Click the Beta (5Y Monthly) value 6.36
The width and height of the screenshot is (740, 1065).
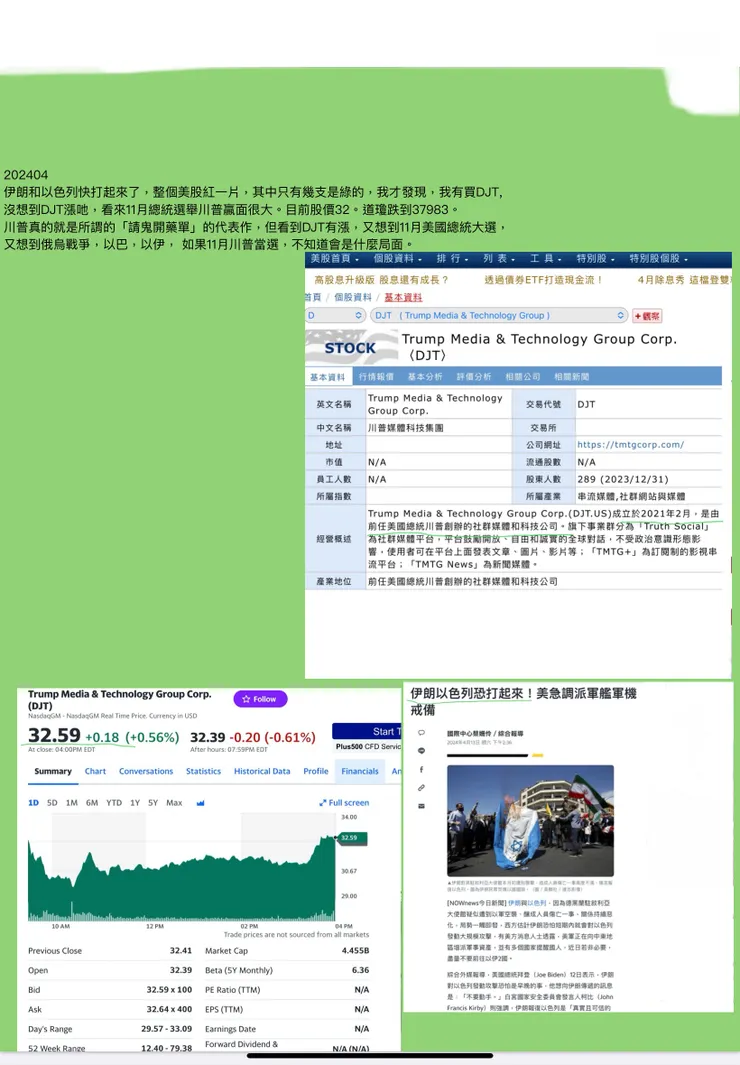pos(360,971)
